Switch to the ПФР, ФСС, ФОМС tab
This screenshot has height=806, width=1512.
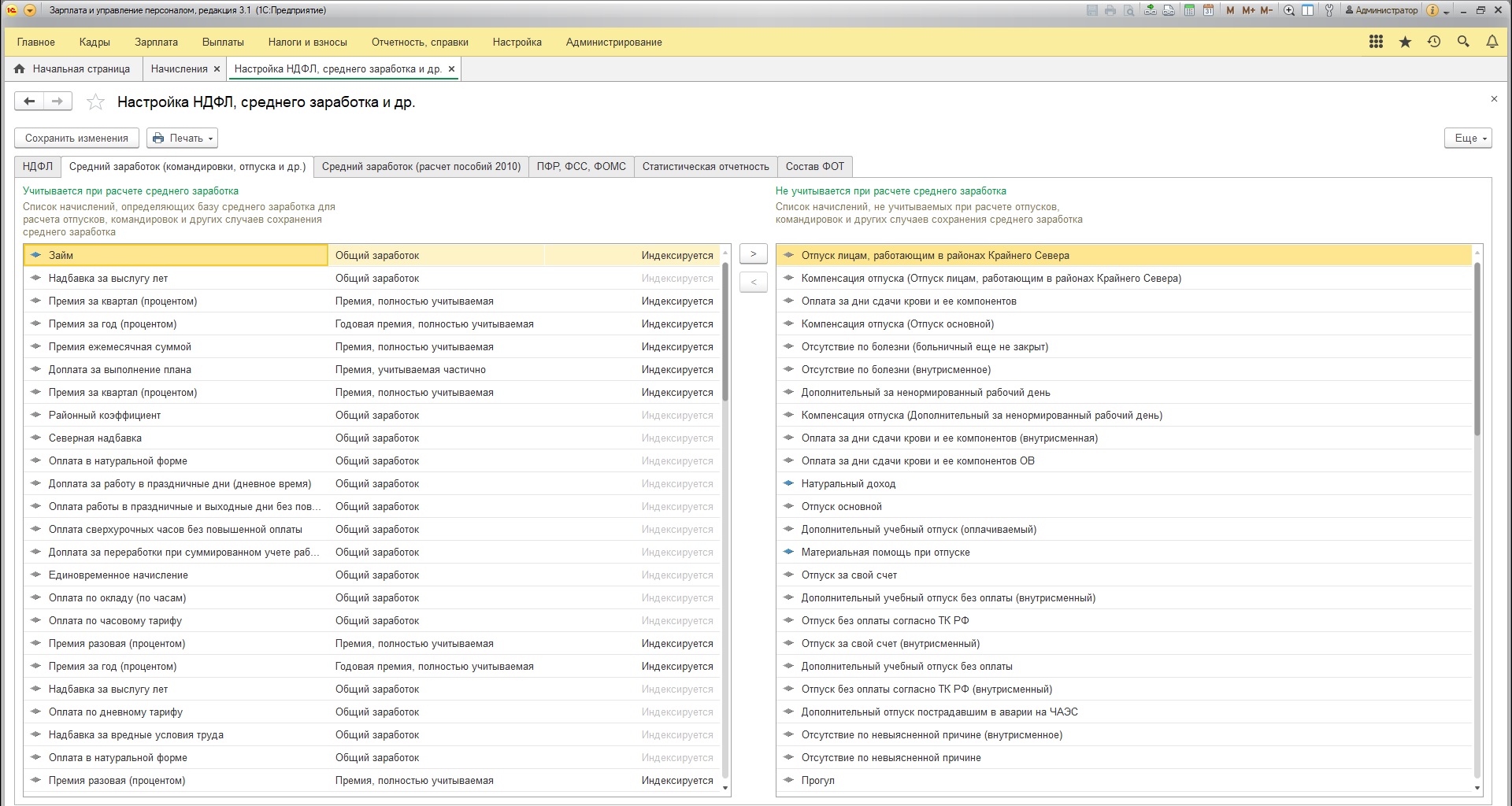581,166
